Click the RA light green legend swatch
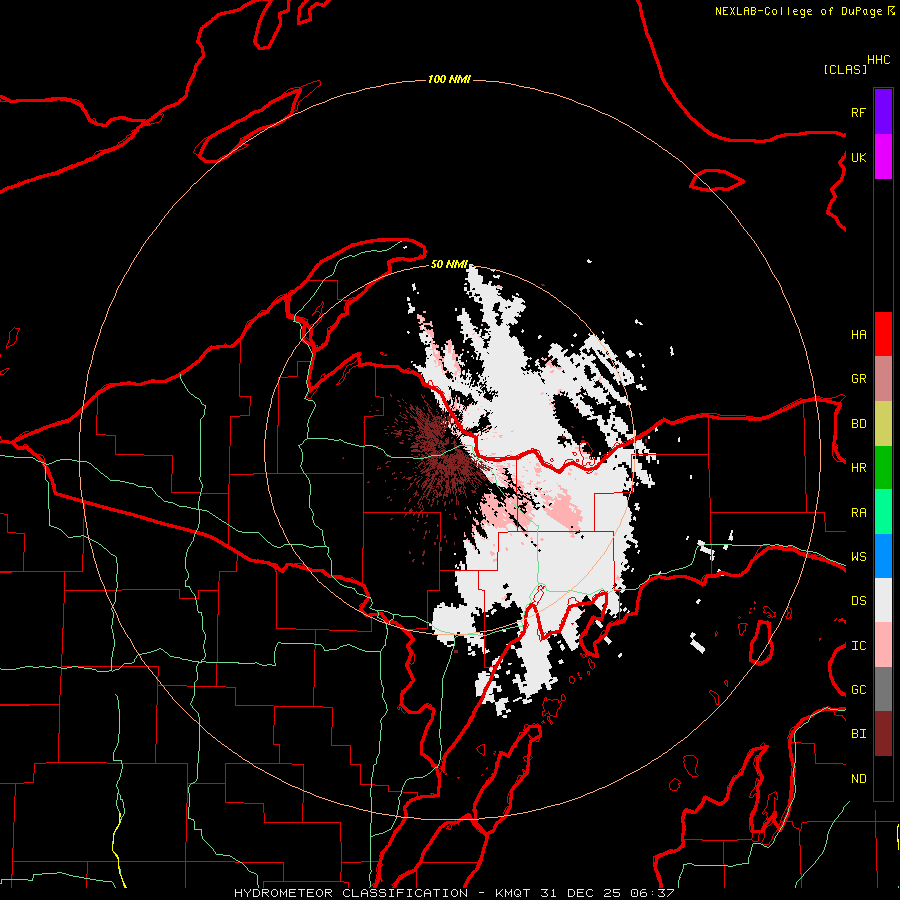900x900 pixels. (883, 512)
